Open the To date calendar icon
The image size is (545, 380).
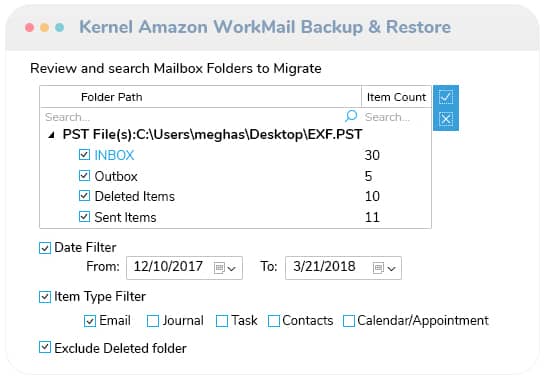(378, 268)
